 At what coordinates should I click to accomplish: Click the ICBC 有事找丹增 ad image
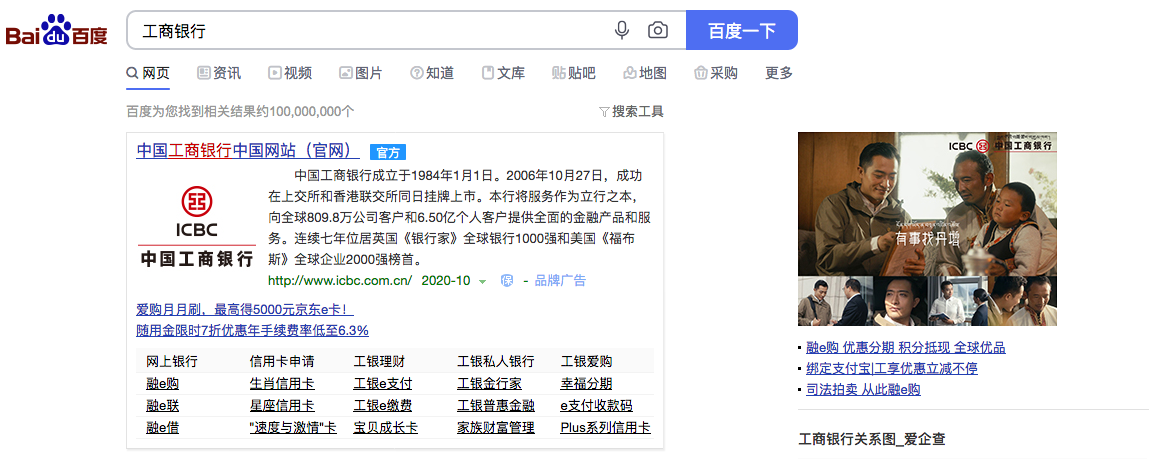click(x=927, y=204)
